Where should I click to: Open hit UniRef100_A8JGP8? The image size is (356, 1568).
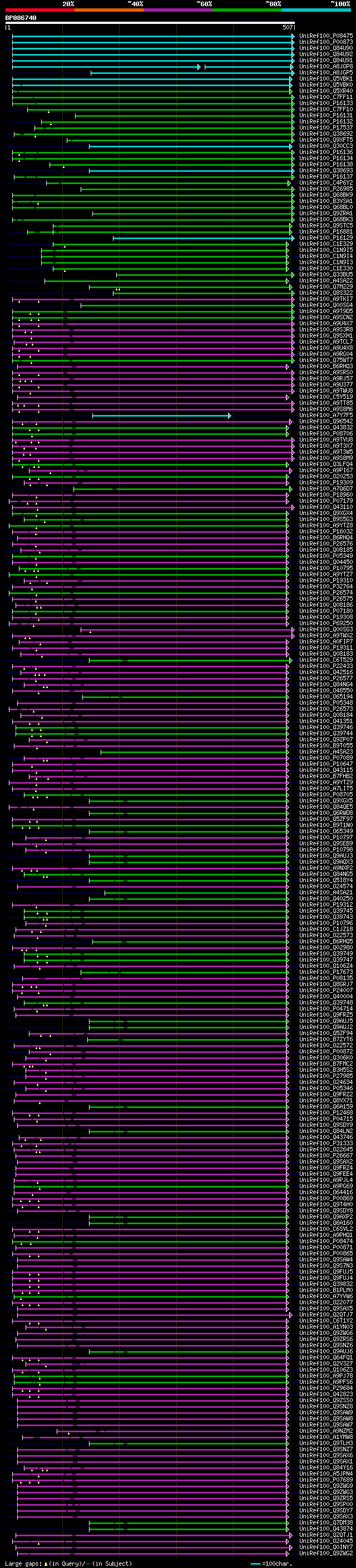[326, 66]
